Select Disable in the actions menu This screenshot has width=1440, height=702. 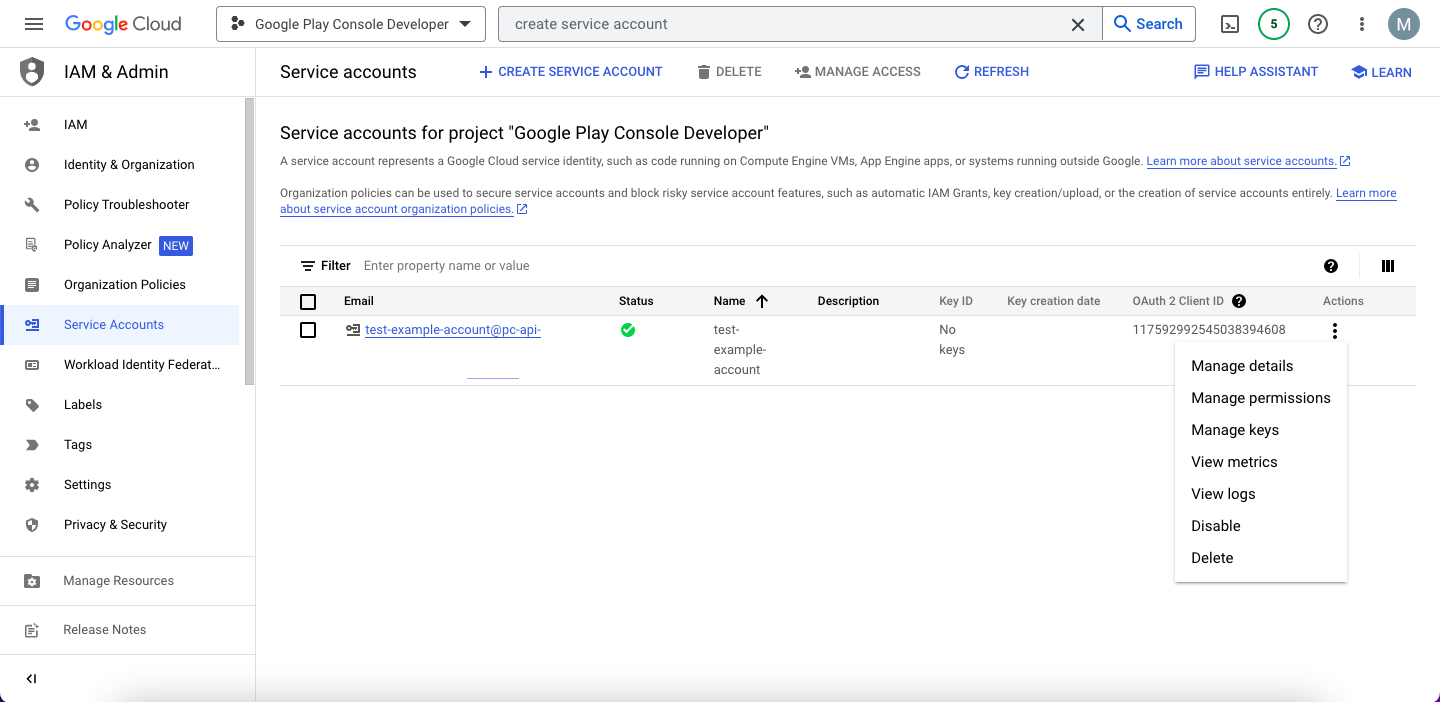(x=1215, y=526)
